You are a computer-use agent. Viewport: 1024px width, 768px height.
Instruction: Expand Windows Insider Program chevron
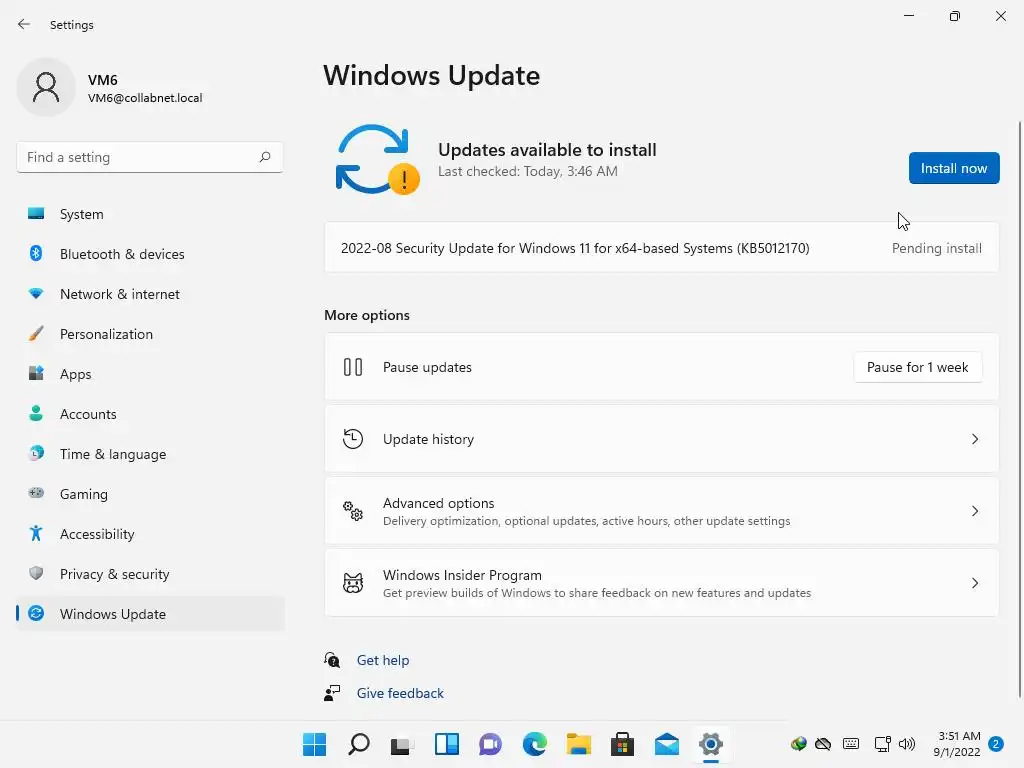[974, 583]
